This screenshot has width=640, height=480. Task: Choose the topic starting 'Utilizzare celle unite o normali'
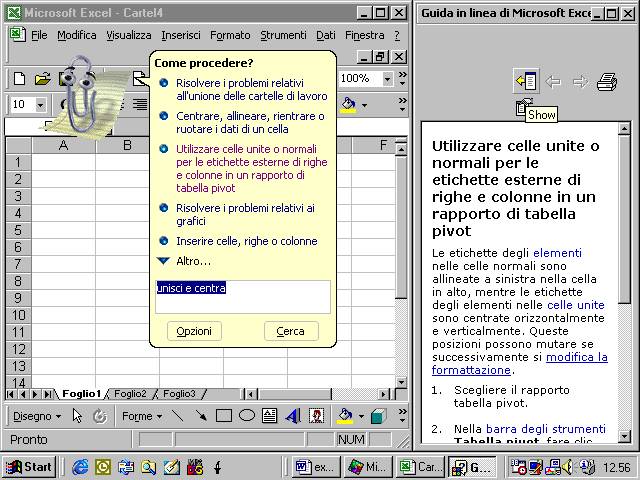244,169
